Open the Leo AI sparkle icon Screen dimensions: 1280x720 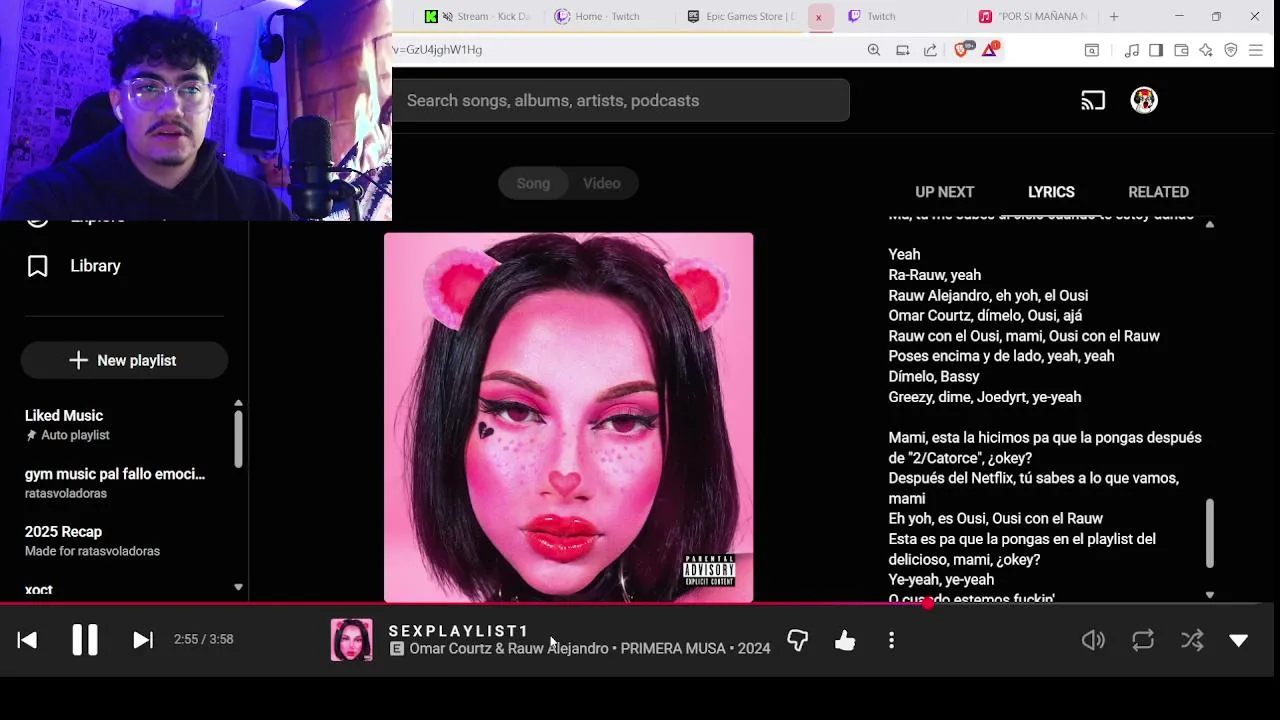[x=1206, y=50]
